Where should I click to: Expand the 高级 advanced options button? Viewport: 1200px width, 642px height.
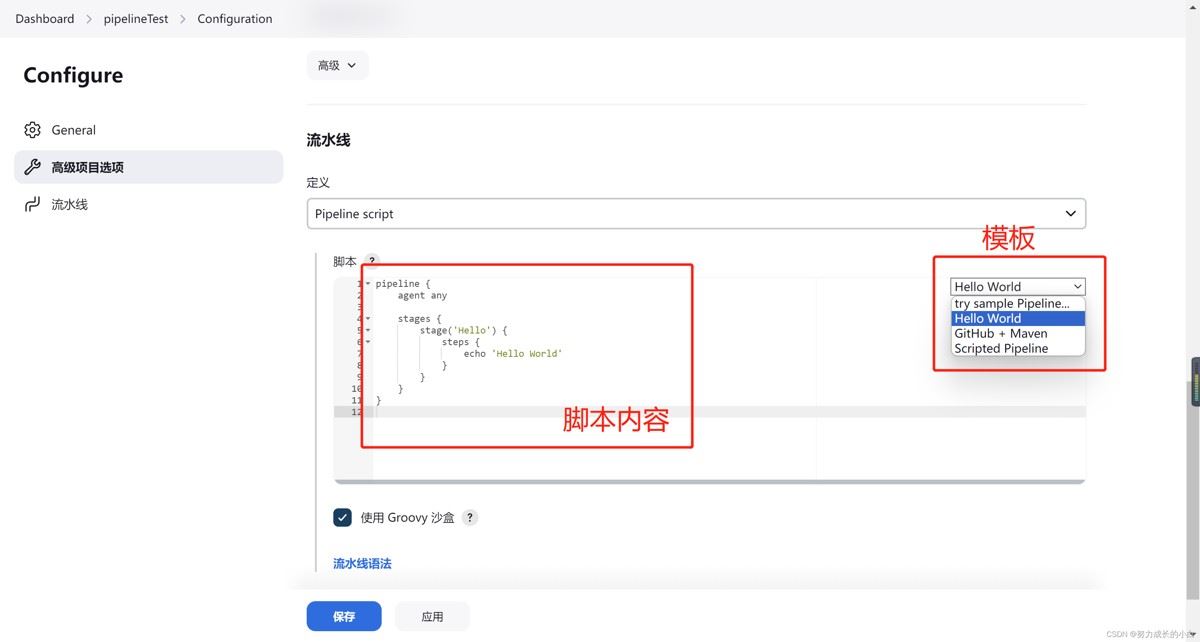pyautogui.click(x=338, y=65)
